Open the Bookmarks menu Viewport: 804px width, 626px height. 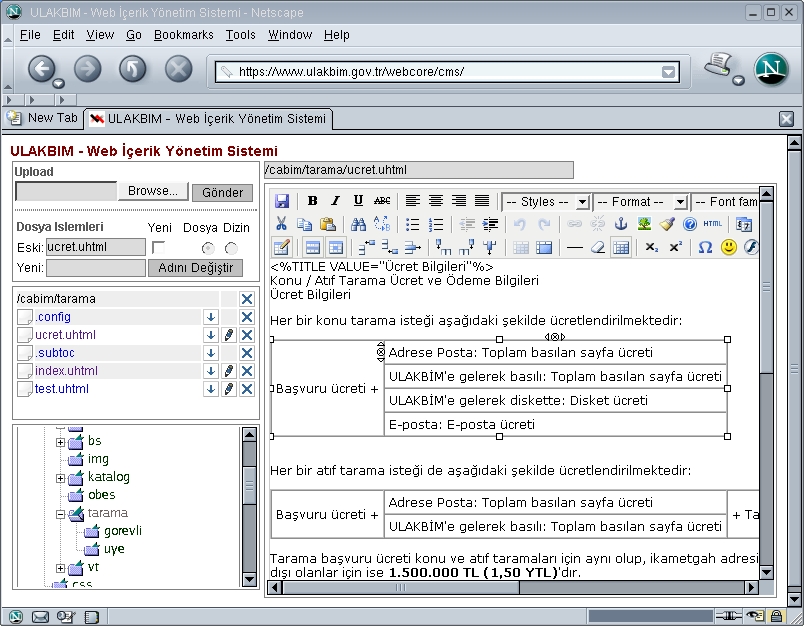pyautogui.click(x=184, y=35)
